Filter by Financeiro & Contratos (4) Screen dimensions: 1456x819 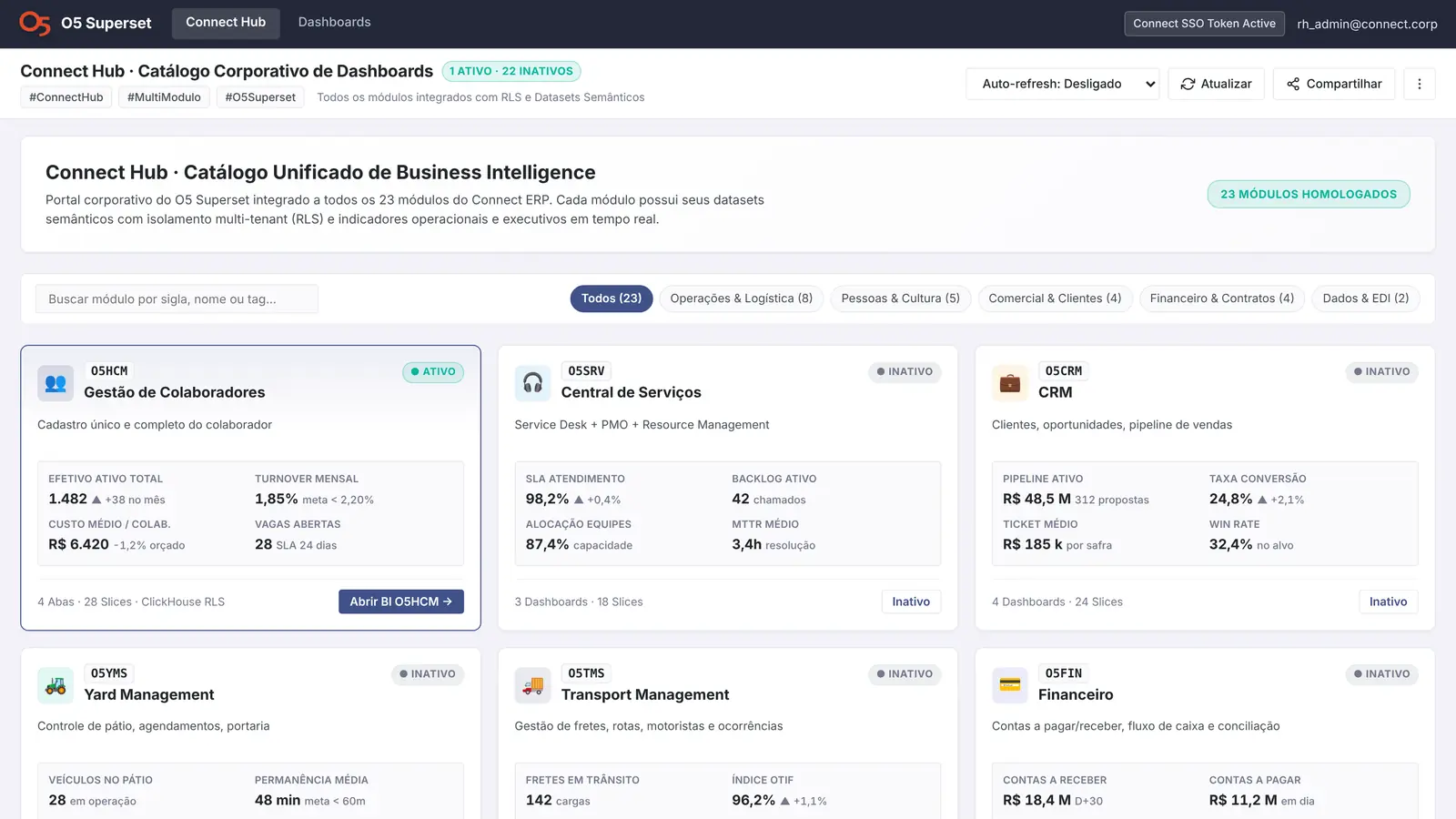point(1222,298)
